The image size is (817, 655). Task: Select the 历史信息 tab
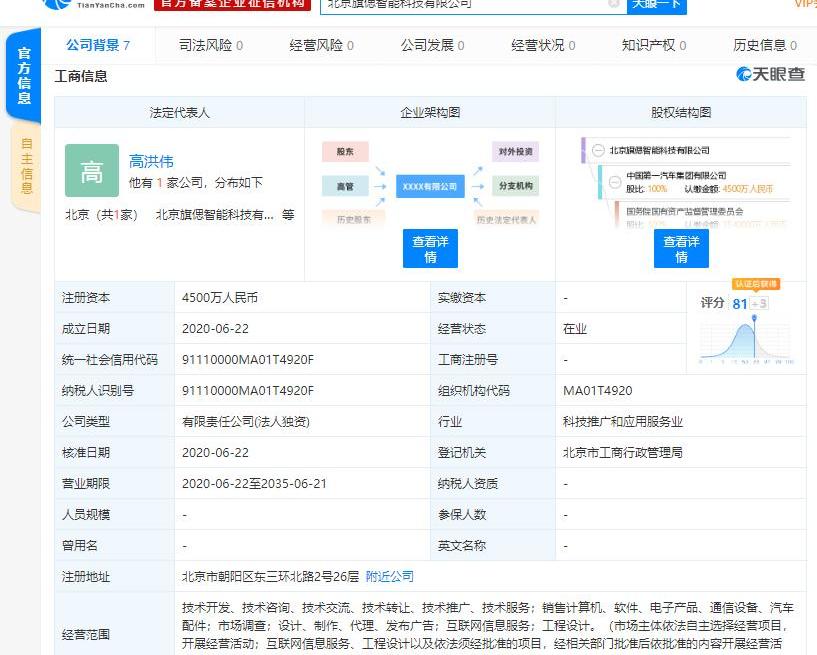coord(765,45)
